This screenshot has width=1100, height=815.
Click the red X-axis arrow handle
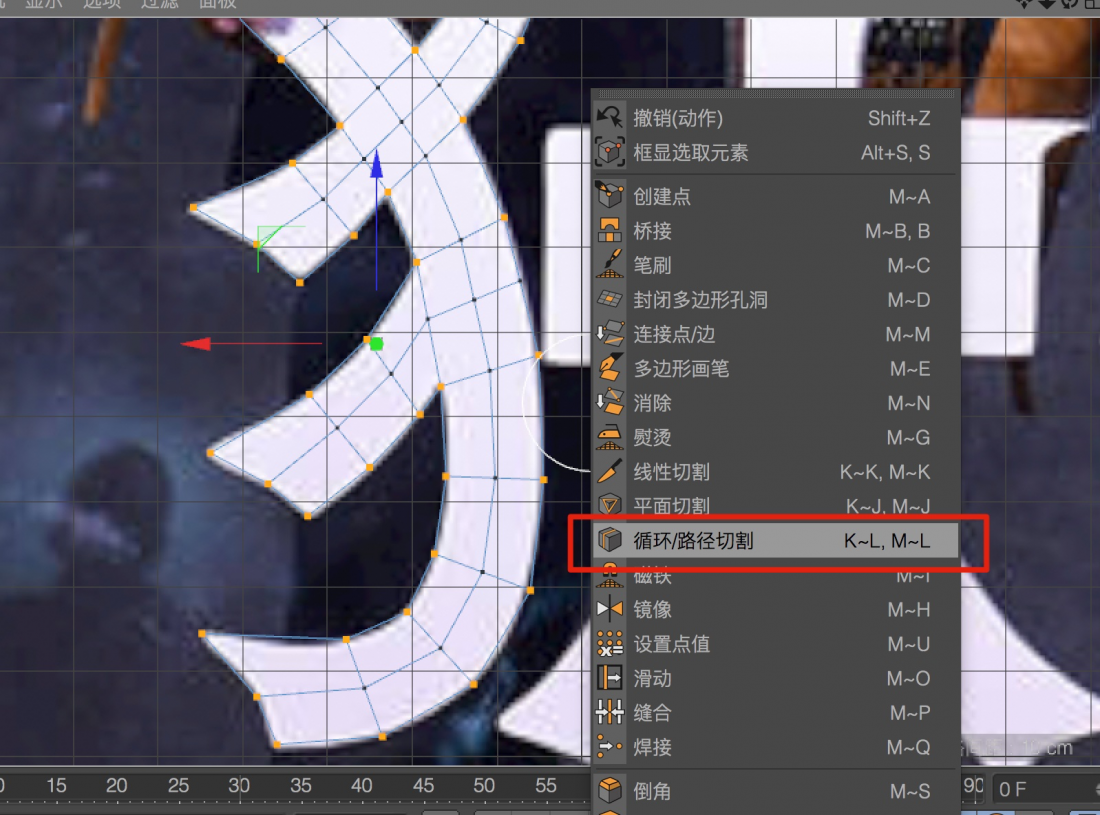coord(197,344)
